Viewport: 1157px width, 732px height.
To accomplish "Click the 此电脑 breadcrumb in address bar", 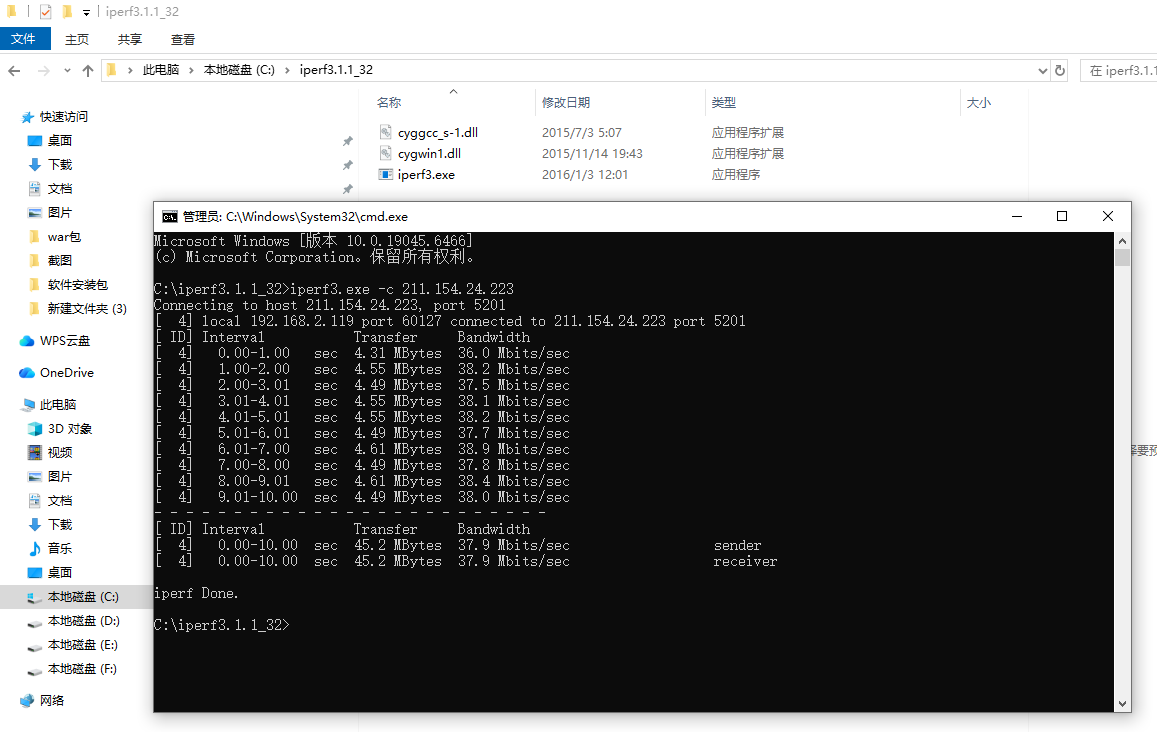I will tap(160, 70).
